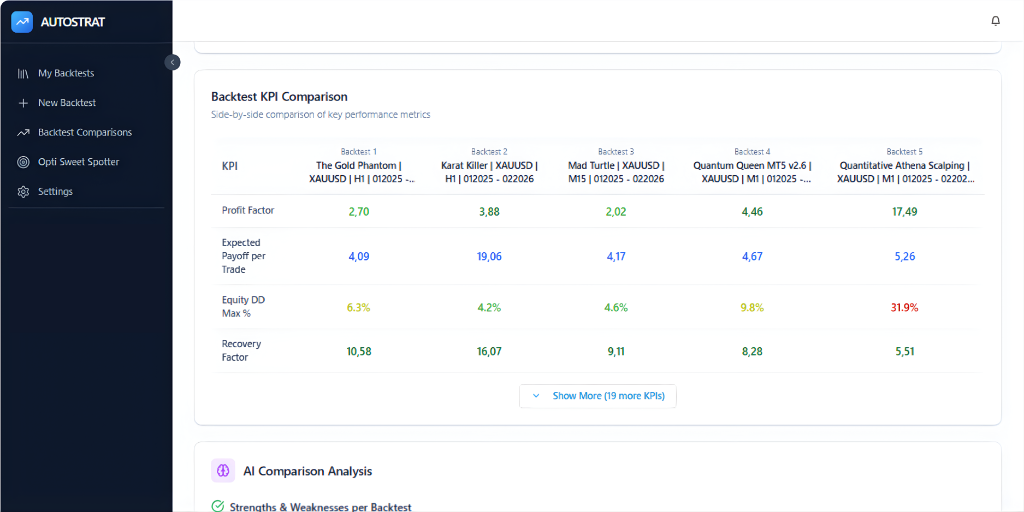The image size is (1024, 512).
Task: Open the notifications bell
Action: click(x=995, y=21)
